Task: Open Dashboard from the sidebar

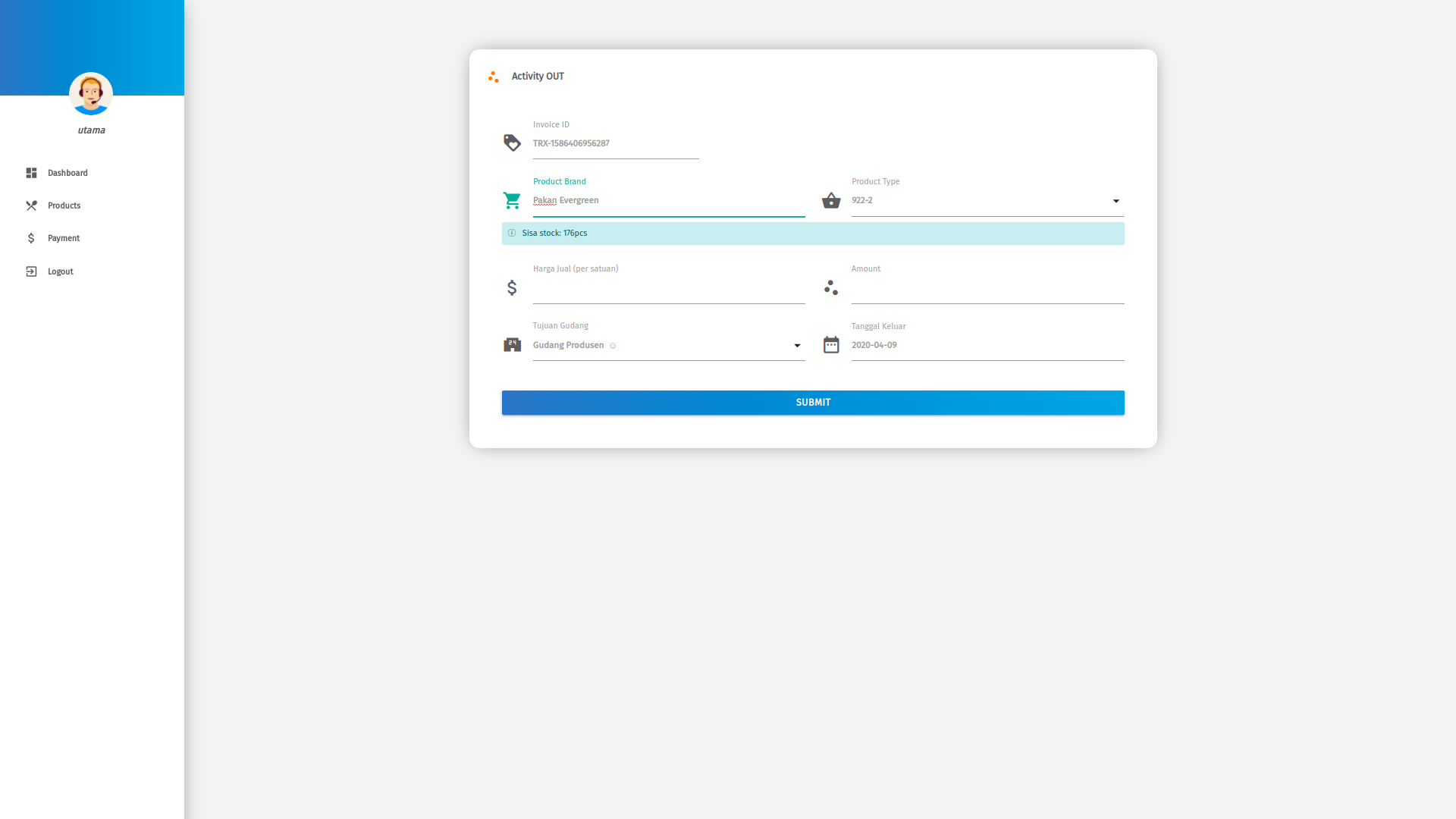Action: click(x=67, y=173)
